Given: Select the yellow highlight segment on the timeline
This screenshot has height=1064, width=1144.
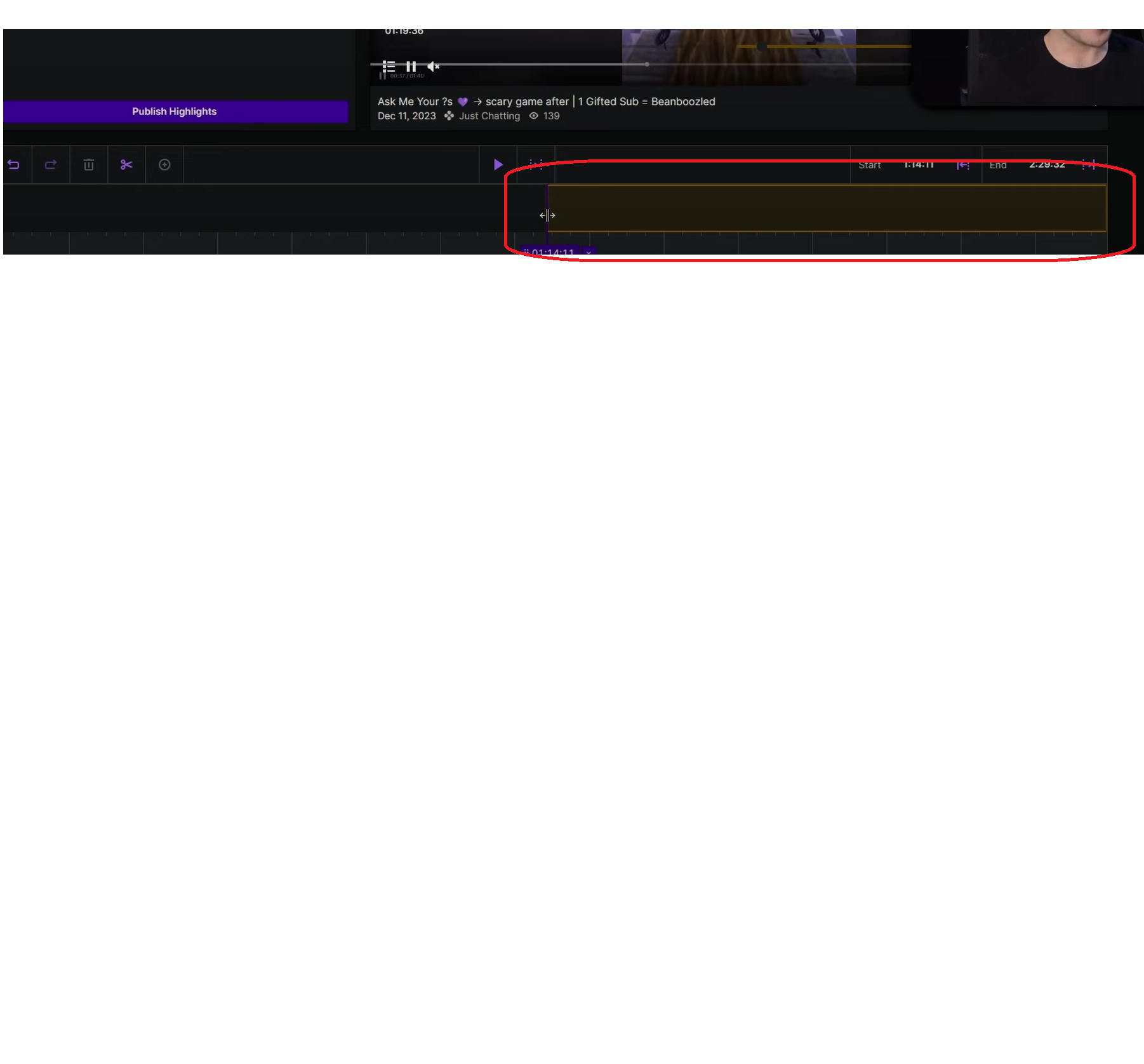Looking at the screenshot, I should (x=827, y=208).
